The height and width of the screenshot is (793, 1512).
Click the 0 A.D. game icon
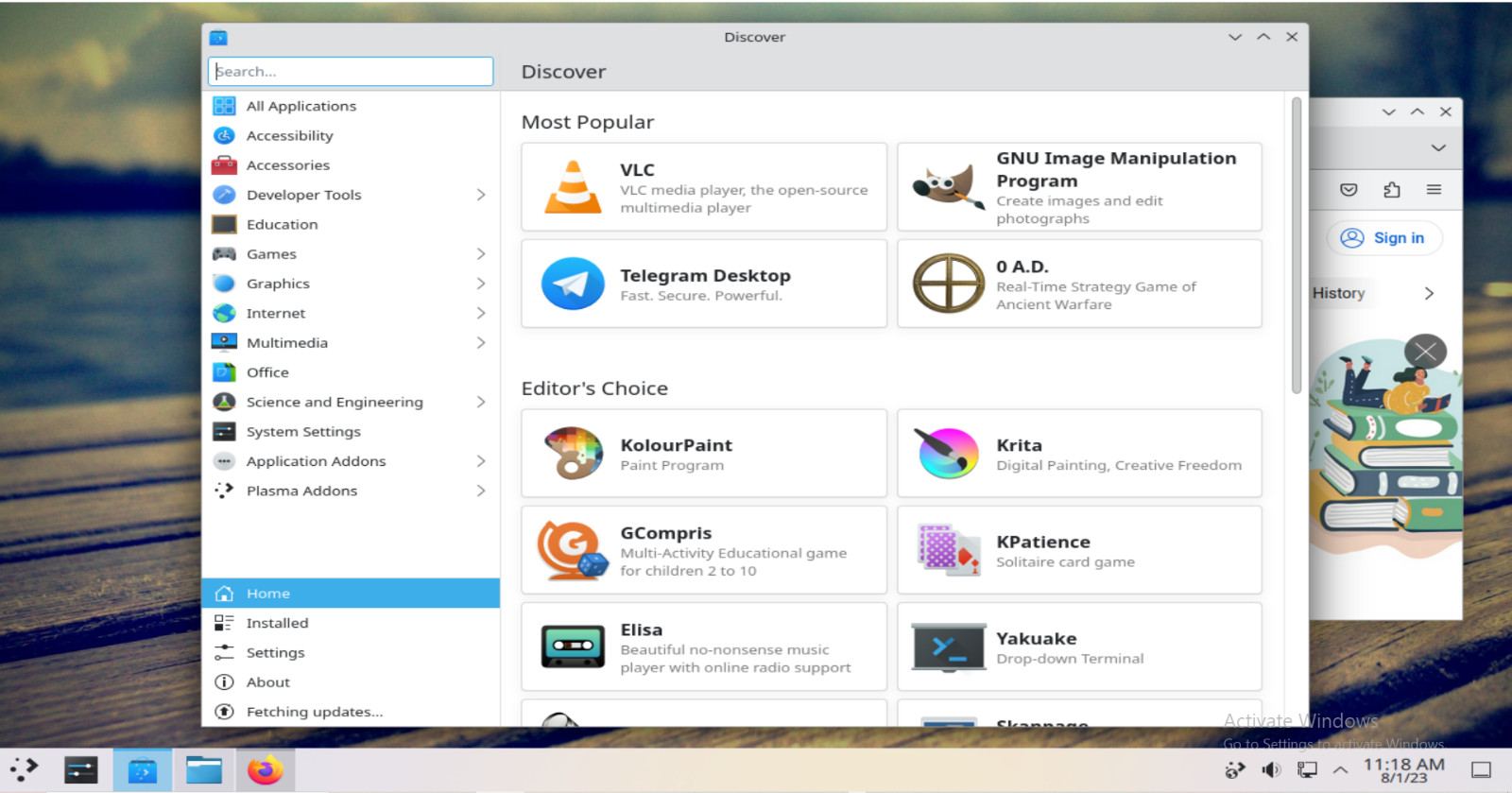click(949, 284)
